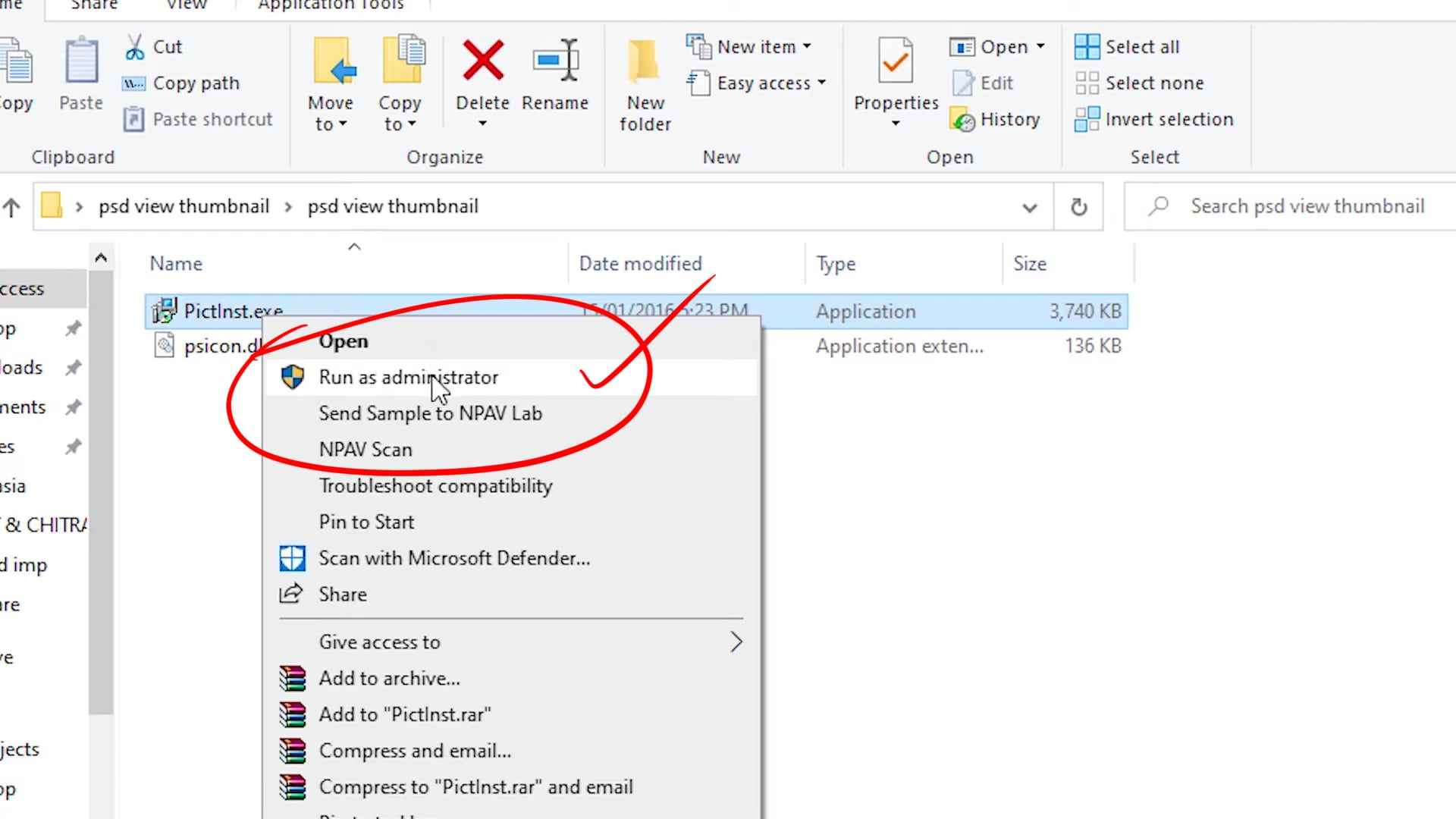Viewport: 1456px width, 819px height.
Task: Refresh the current folder view
Action: (x=1078, y=207)
